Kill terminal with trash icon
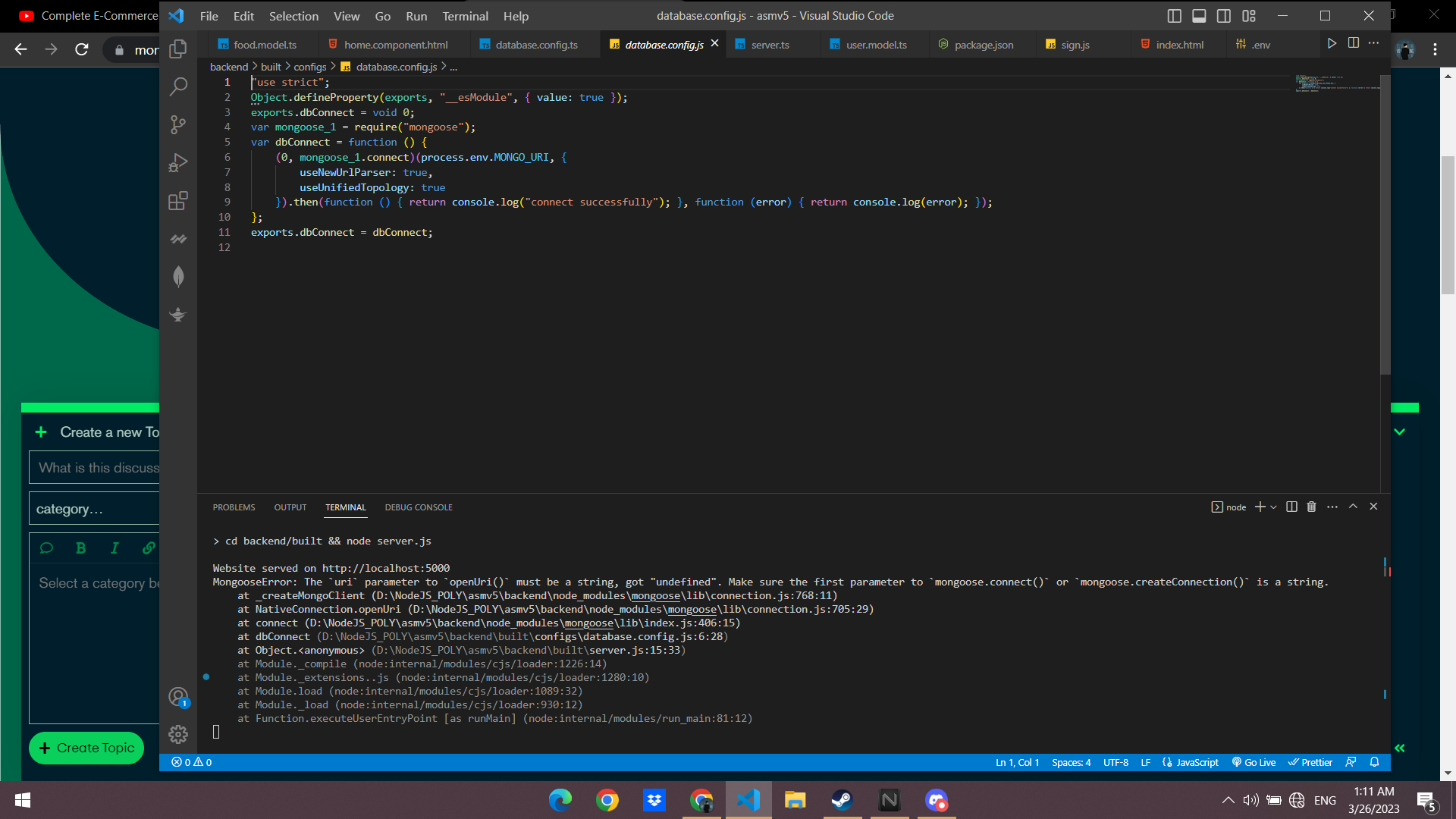The image size is (1456, 819). 1311,507
